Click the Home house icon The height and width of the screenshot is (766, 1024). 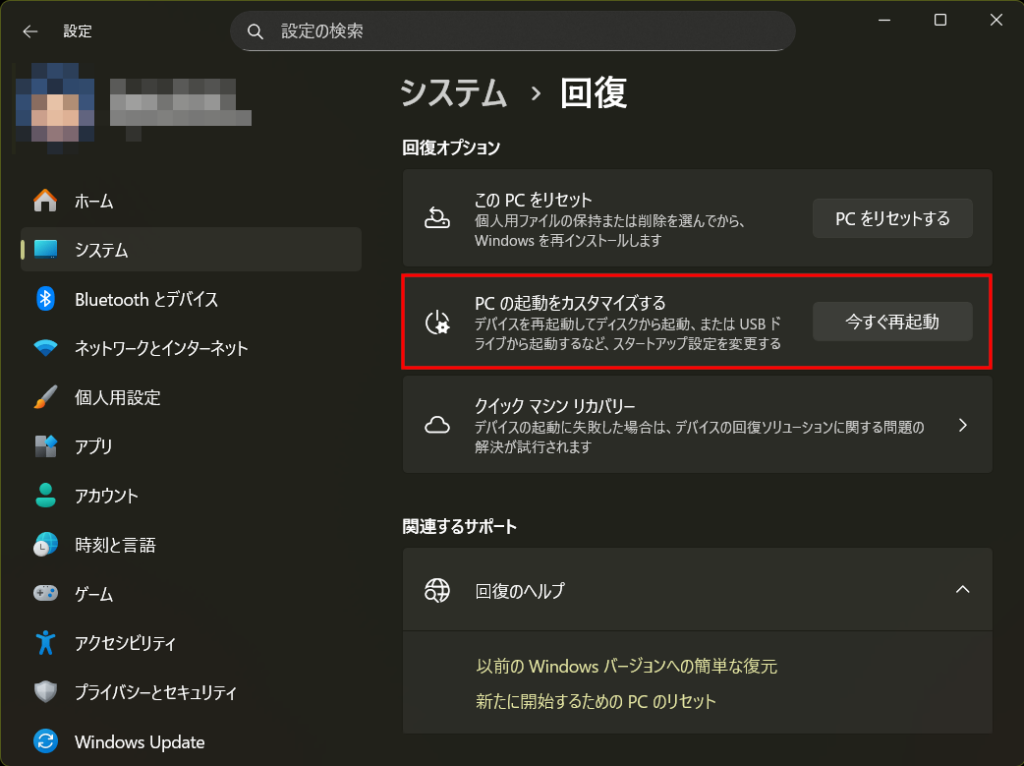(x=45, y=200)
